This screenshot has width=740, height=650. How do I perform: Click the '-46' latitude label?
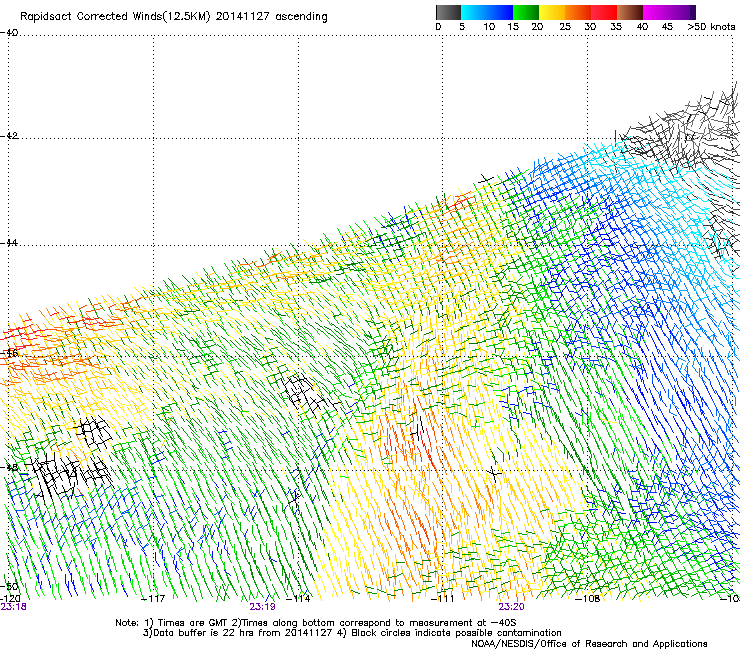9,353
